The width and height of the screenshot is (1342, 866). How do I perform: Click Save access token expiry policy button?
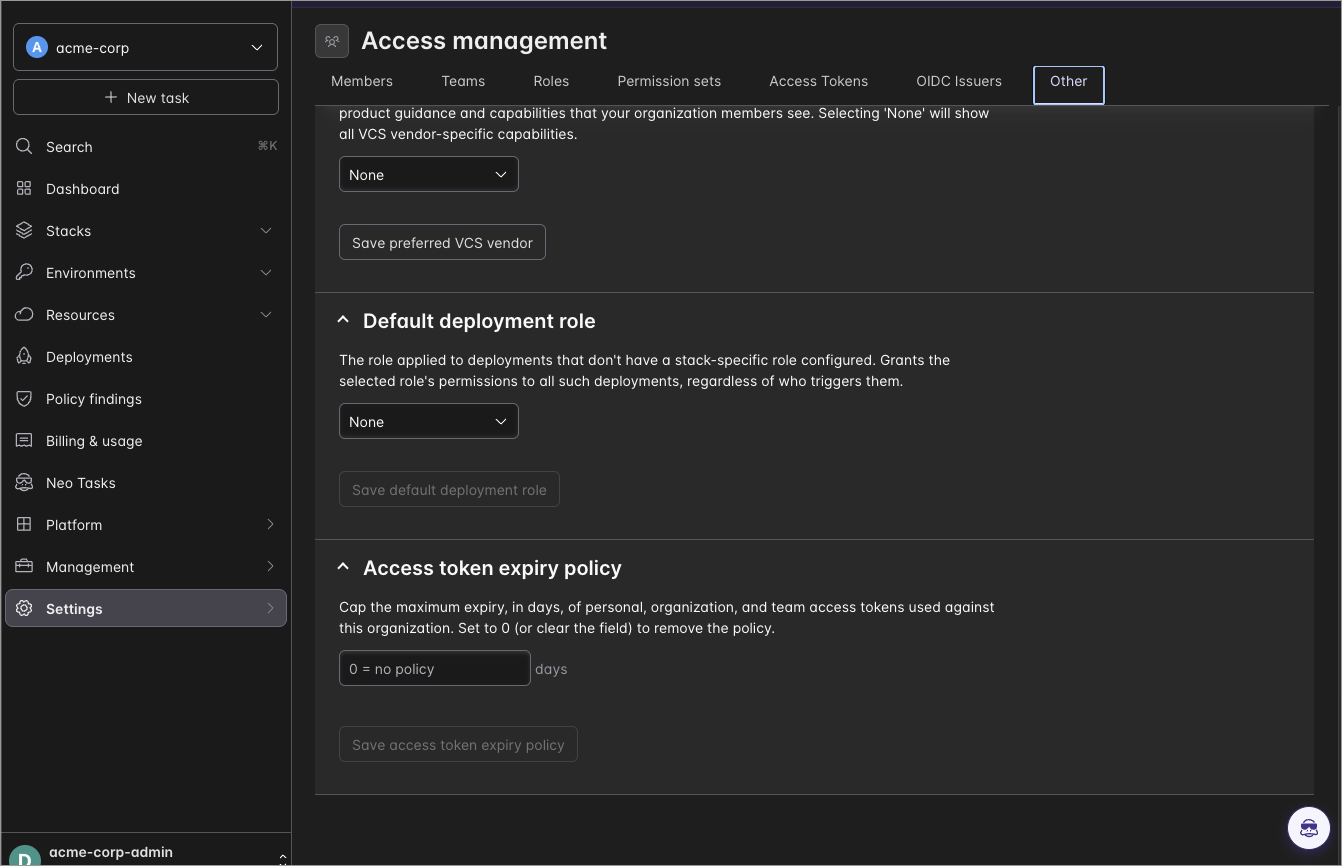pos(458,744)
